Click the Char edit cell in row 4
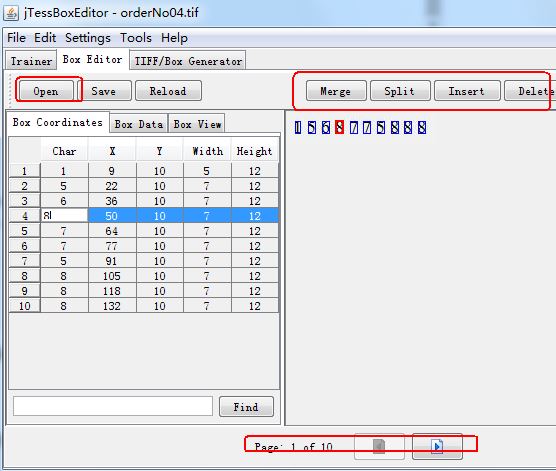The image size is (556, 471). click(65, 215)
